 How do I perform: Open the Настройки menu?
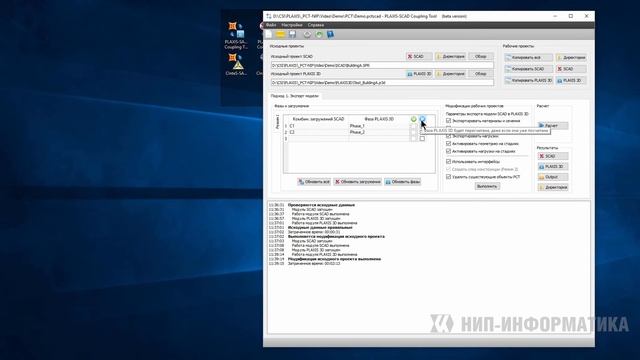click(291, 25)
